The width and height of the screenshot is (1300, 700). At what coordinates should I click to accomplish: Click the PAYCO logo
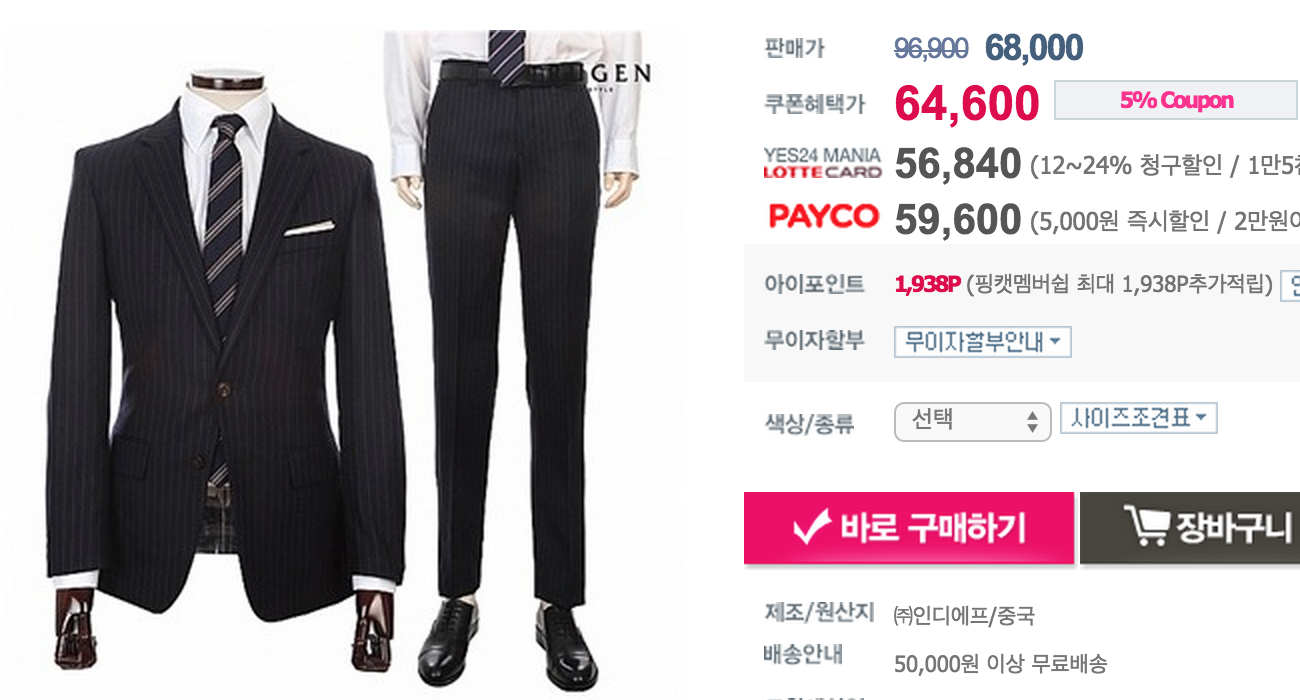(823, 216)
